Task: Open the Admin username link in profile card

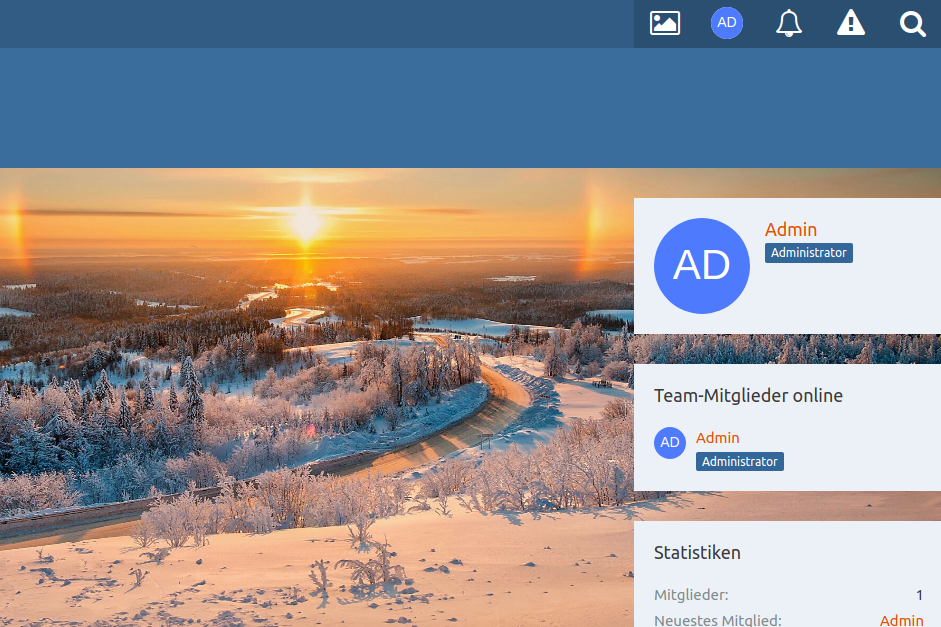Action: (x=791, y=230)
